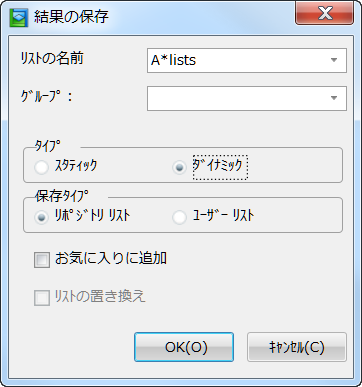Select the スタティック radio button

42,167
